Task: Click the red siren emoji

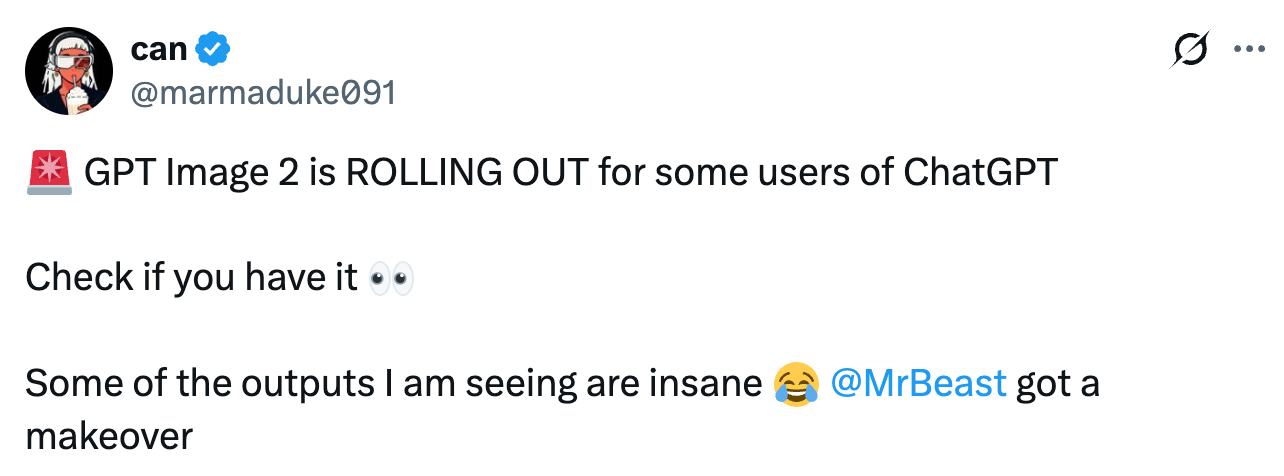Action: 49,173
